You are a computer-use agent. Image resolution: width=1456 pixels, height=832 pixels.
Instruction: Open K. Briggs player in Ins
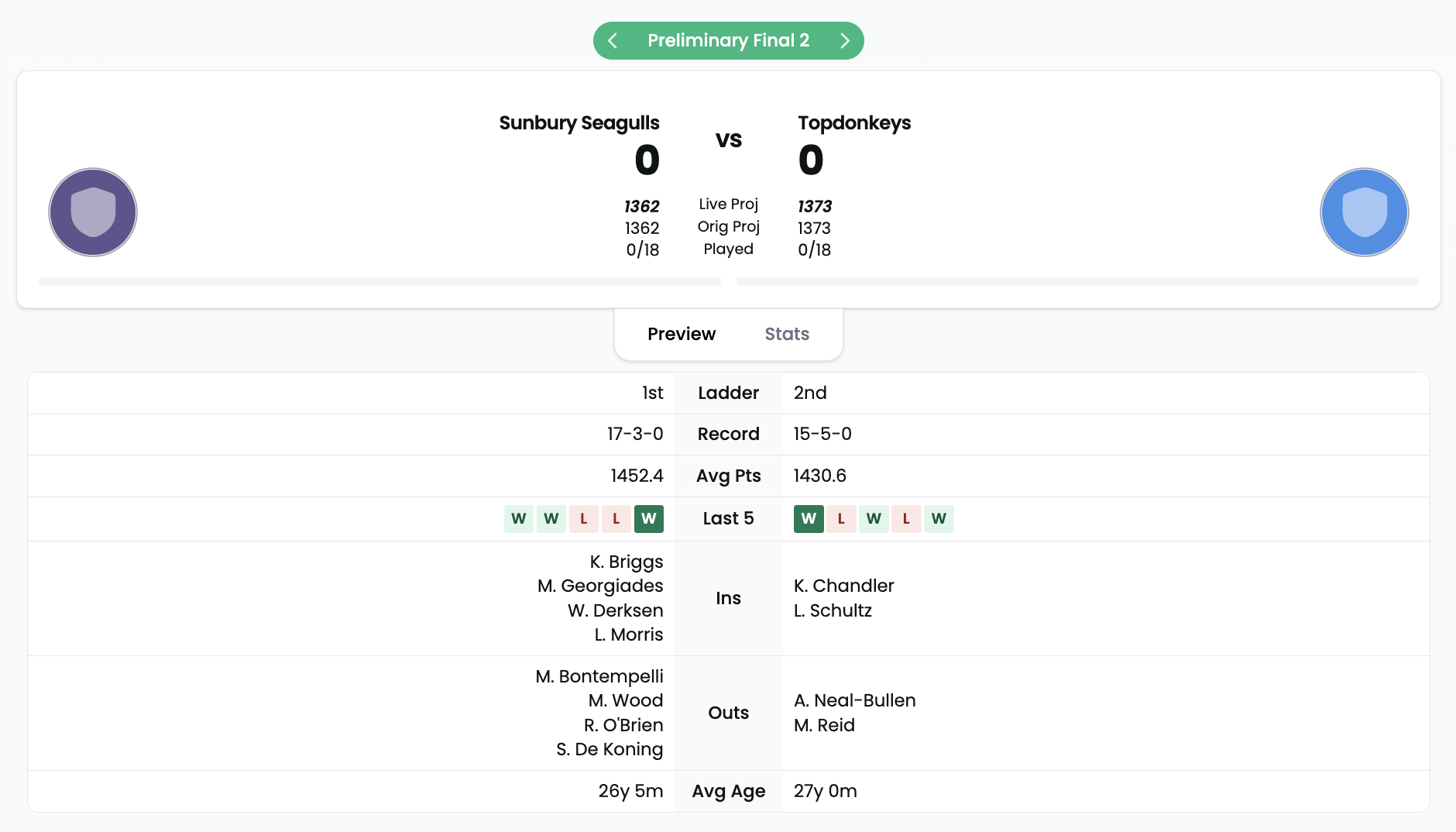627,562
